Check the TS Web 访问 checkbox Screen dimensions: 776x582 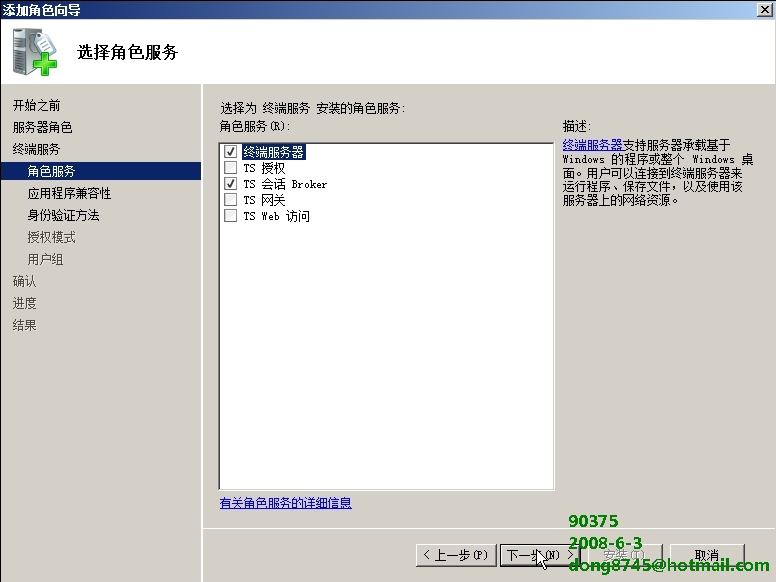pyautogui.click(x=230, y=216)
